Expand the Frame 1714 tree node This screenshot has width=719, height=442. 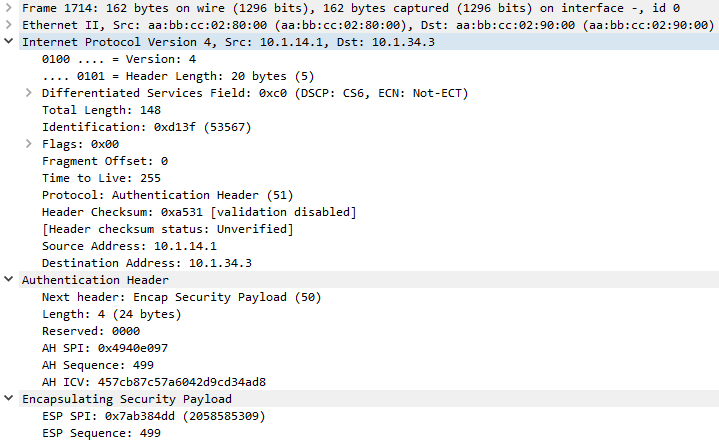10,8
